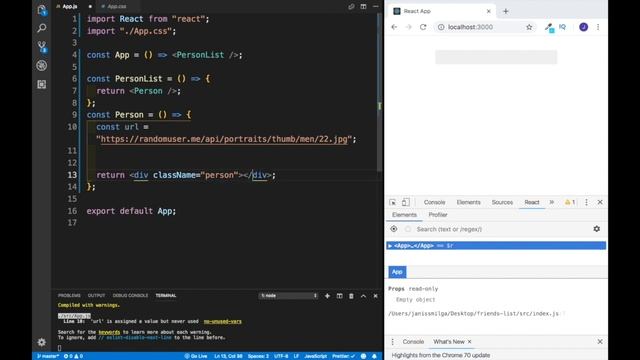The image size is (640, 360).
Task: Change language mode from JavaScript
Action: click(316, 356)
